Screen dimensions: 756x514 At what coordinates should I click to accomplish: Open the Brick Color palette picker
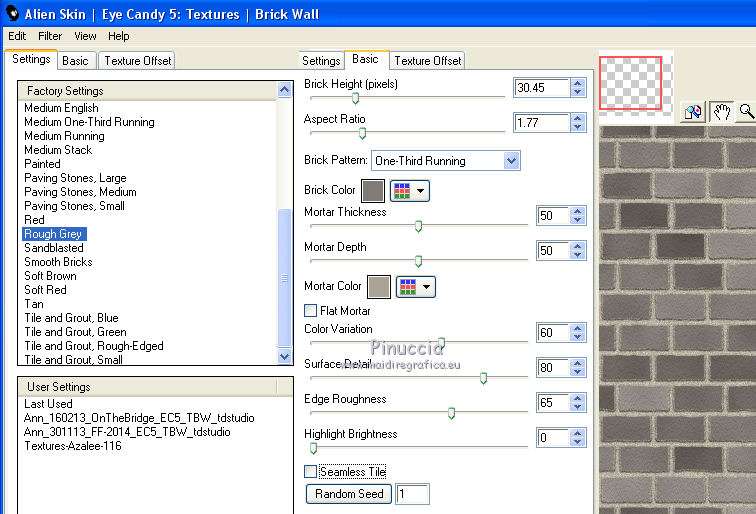point(409,190)
